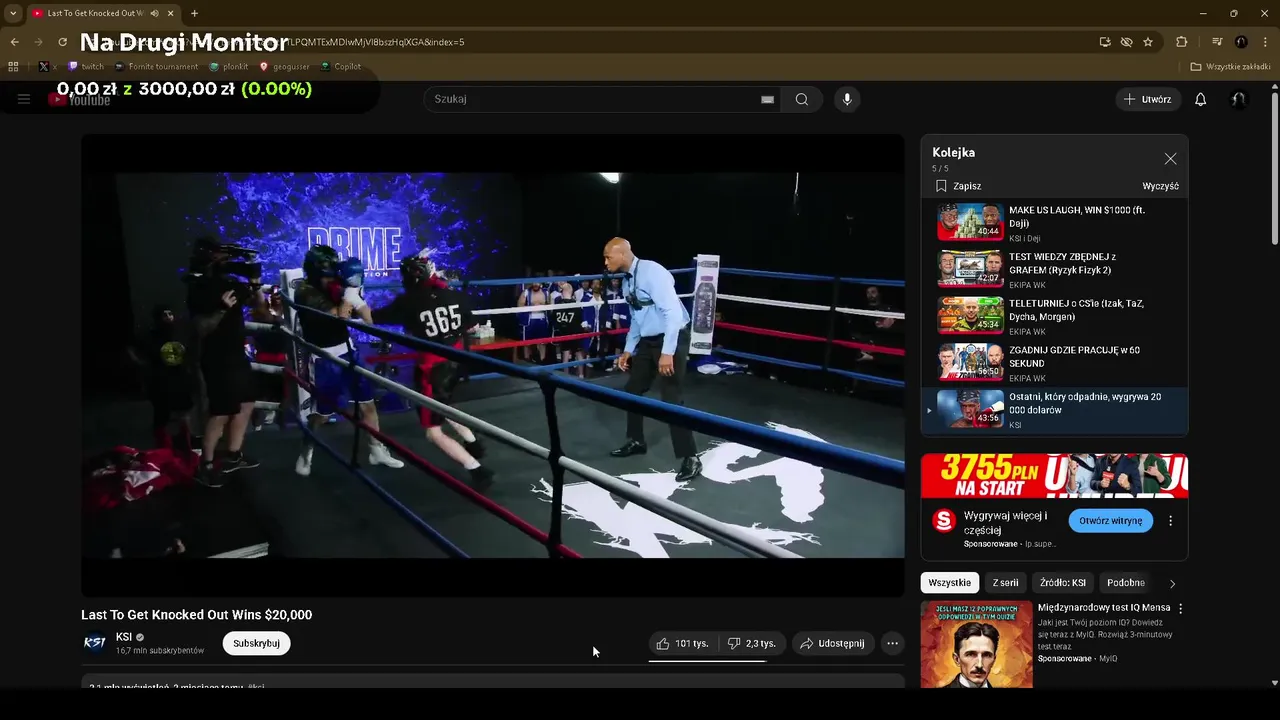
Task: Open more actions menu below video
Action: (893, 643)
